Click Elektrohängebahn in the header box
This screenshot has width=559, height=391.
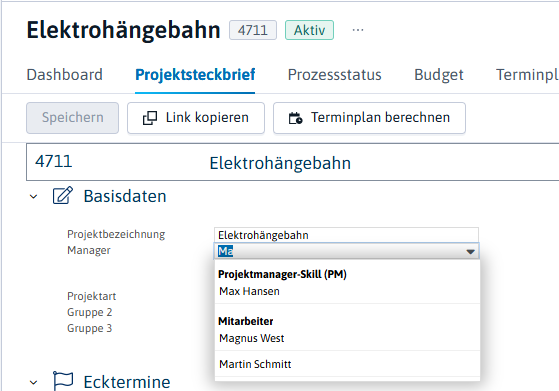pos(280,163)
